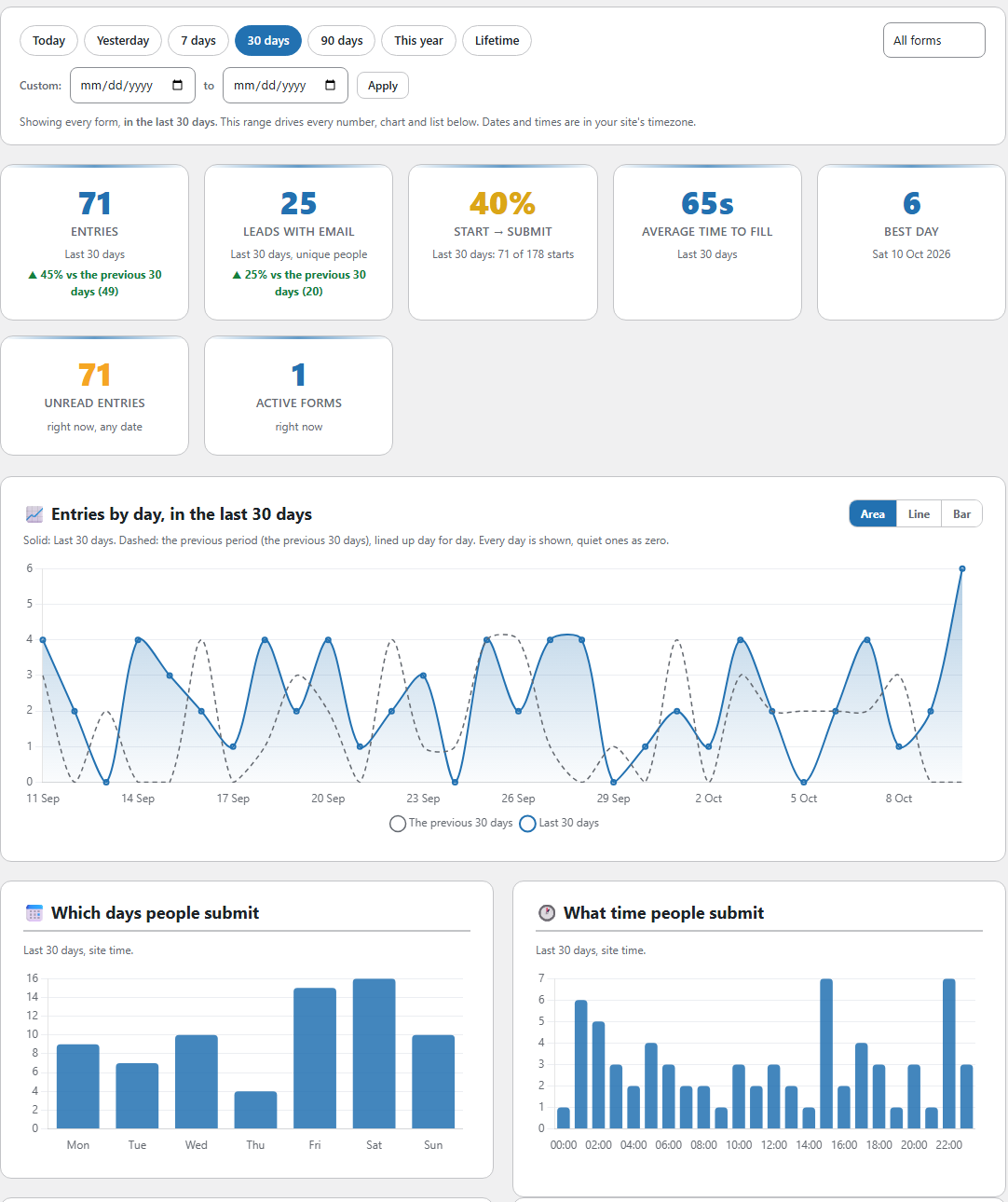Click the Friday bar in weekday chart
The height and width of the screenshot is (1202, 1008).
pos(315,1059)
